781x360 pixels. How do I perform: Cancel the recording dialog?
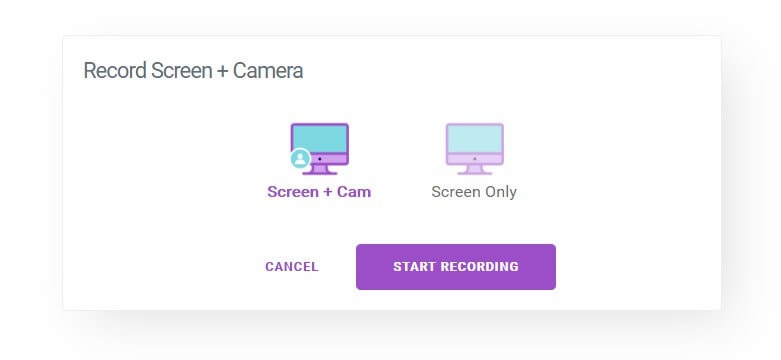[292, 267]
